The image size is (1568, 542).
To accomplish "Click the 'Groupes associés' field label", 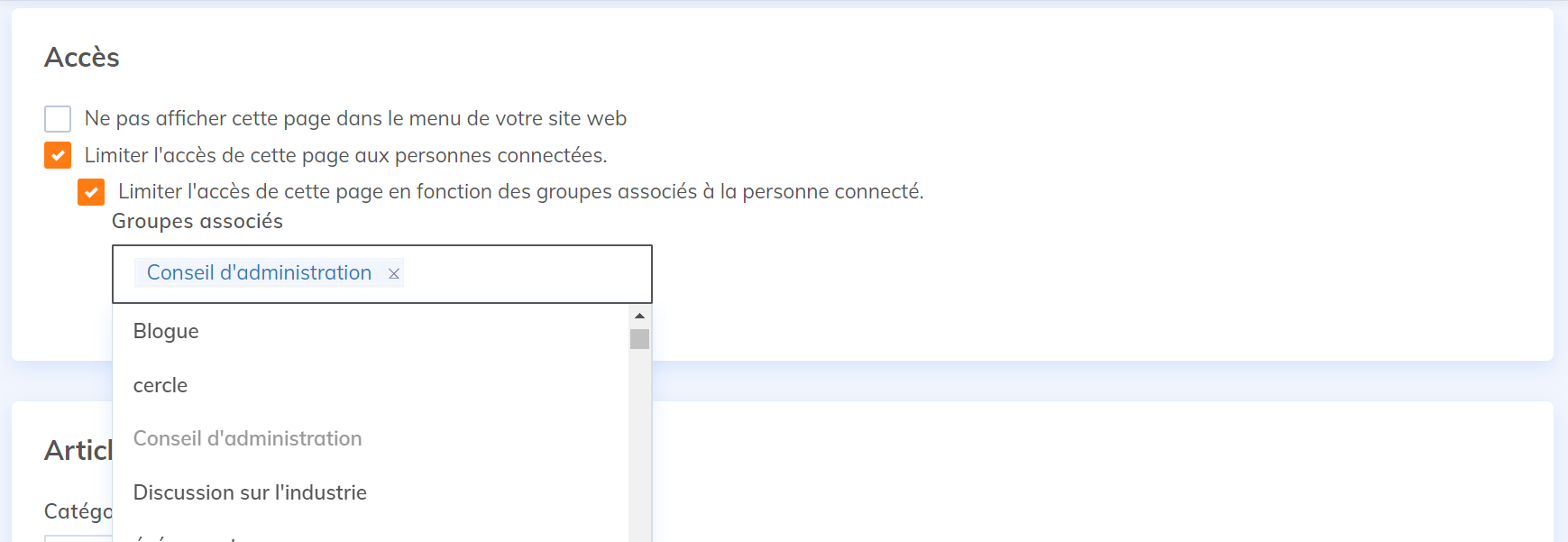I will tap(197, 221).
